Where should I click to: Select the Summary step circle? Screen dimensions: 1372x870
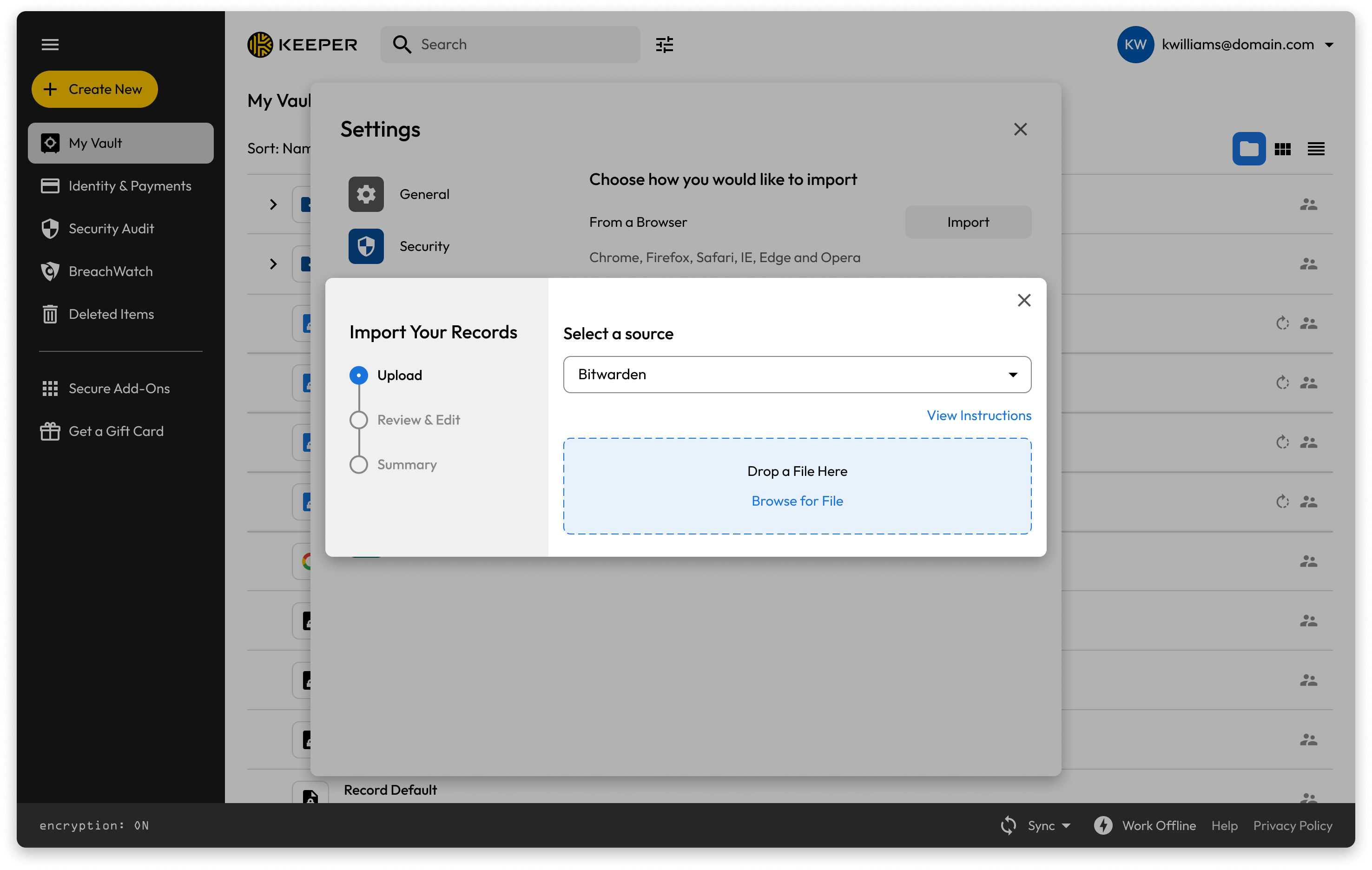(358, 464)
